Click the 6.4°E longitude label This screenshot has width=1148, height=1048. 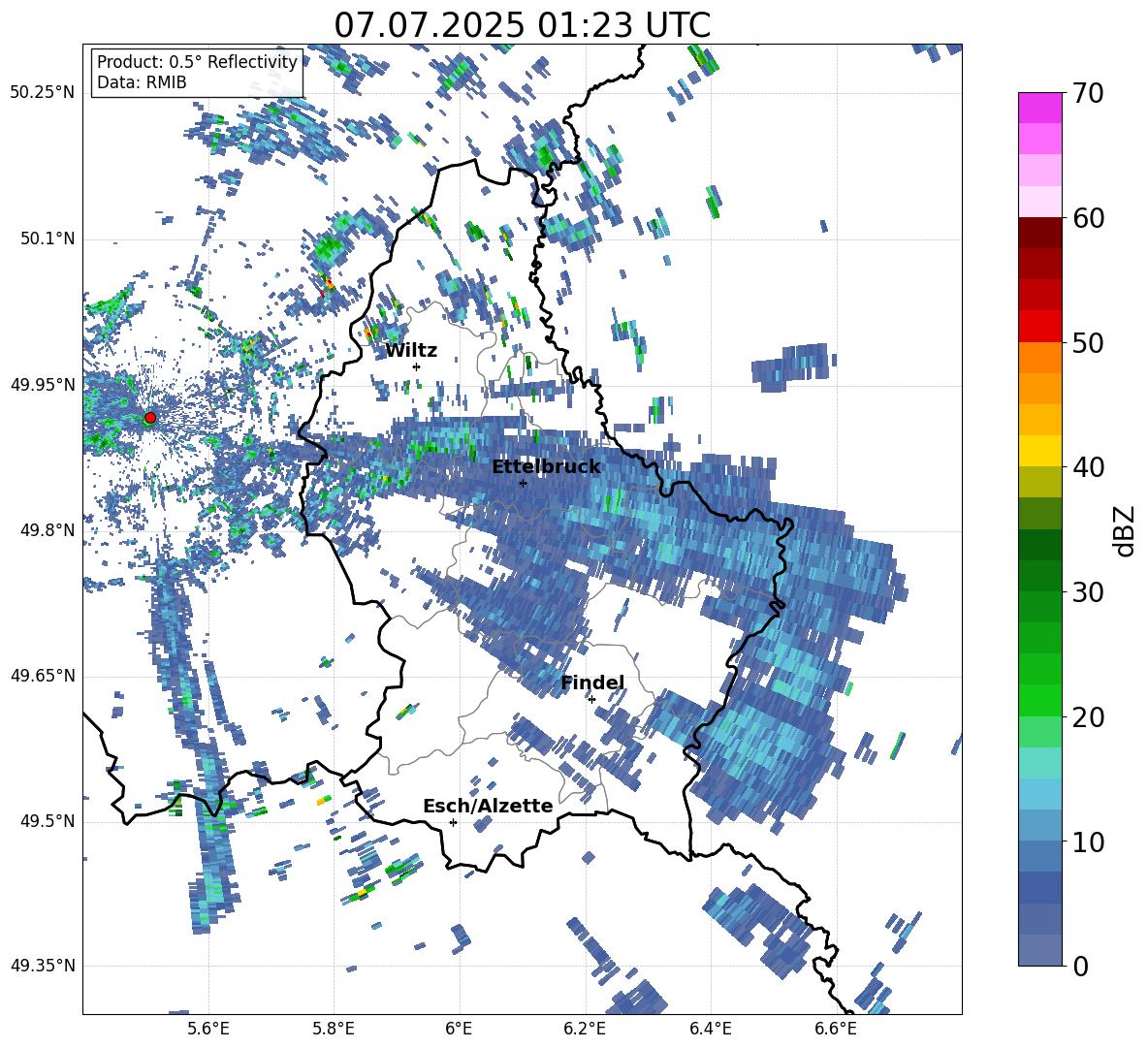[x=710, y=1029]
